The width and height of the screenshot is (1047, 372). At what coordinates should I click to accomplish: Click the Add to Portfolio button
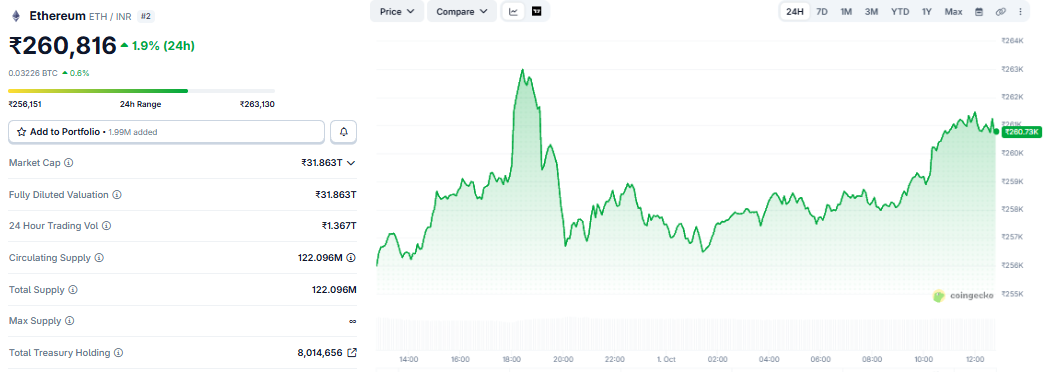tap(166, 132)
